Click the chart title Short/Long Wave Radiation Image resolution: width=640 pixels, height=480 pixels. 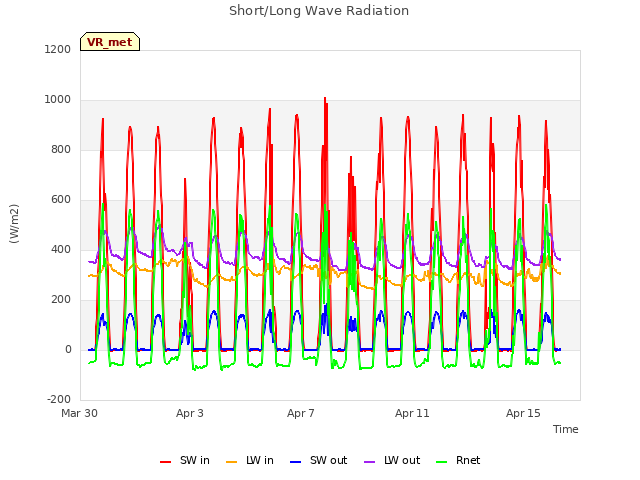[319, 11]
